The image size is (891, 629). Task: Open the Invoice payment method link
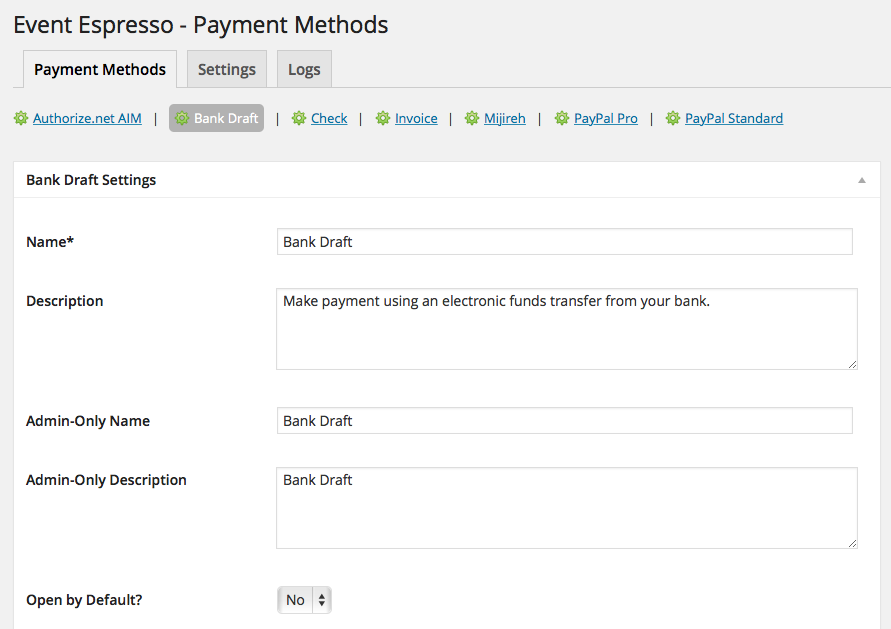pyautogui.click(x=416, y=118)
